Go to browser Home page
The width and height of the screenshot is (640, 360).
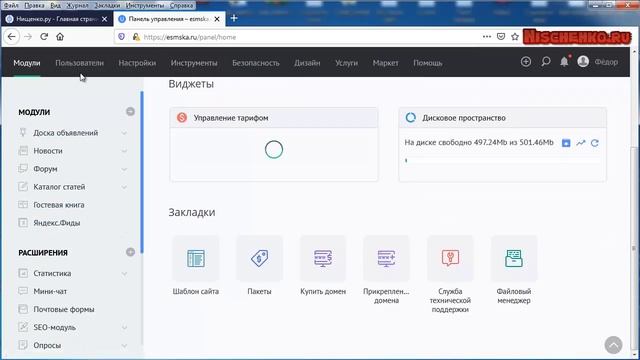60,37
